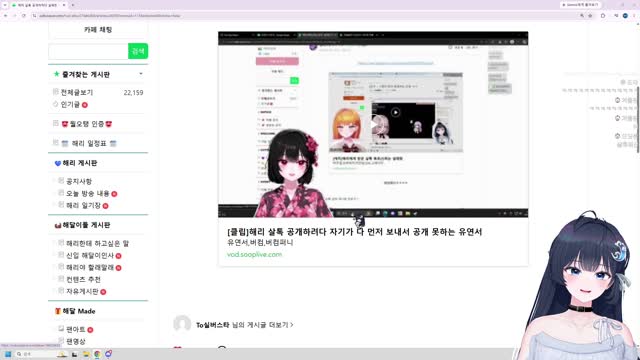Open the 자유게시판 free board
The height and width of the screenshot is (360, 640).
pos(82,291)
